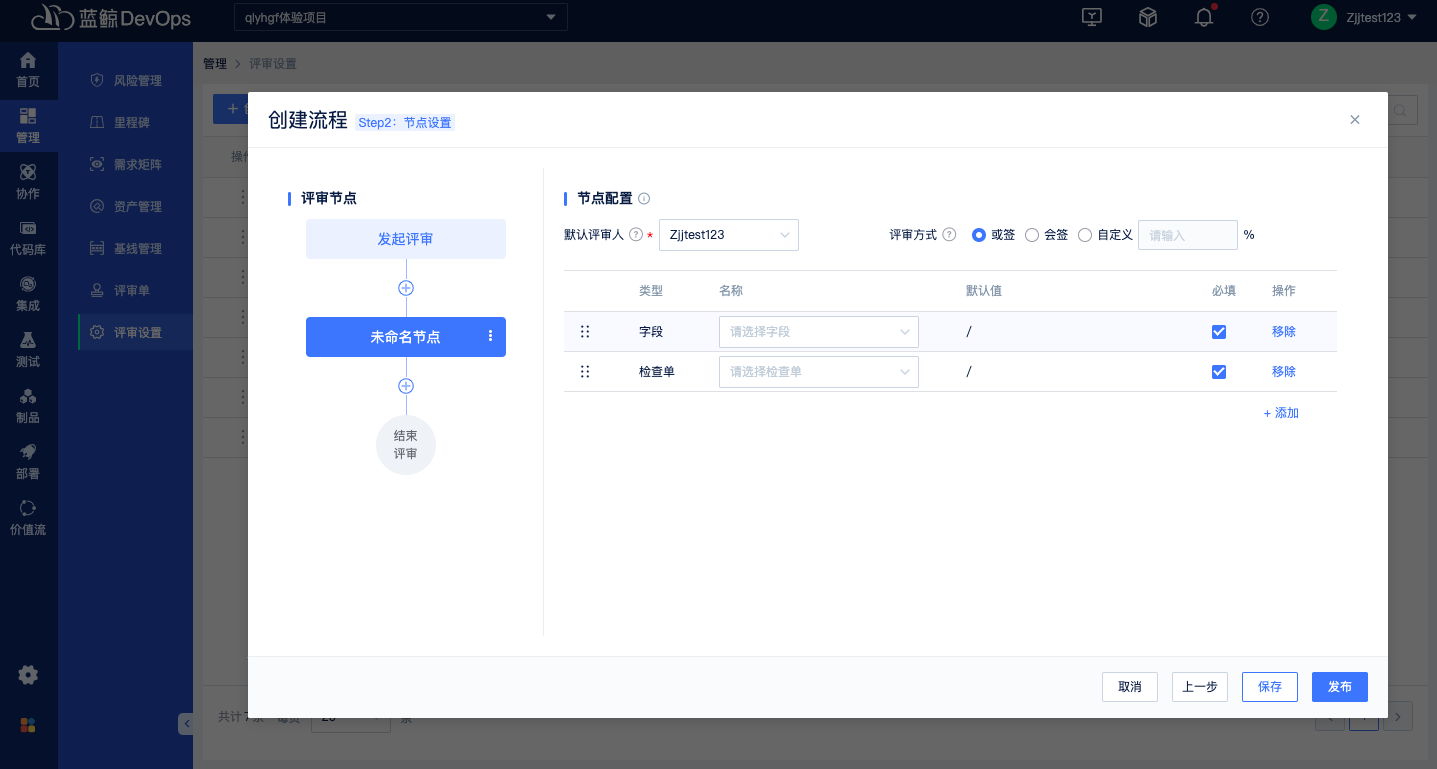Click 移除 link in the 字段 row
Viewport: 1437px width, 769px height.
point(1284,332)
